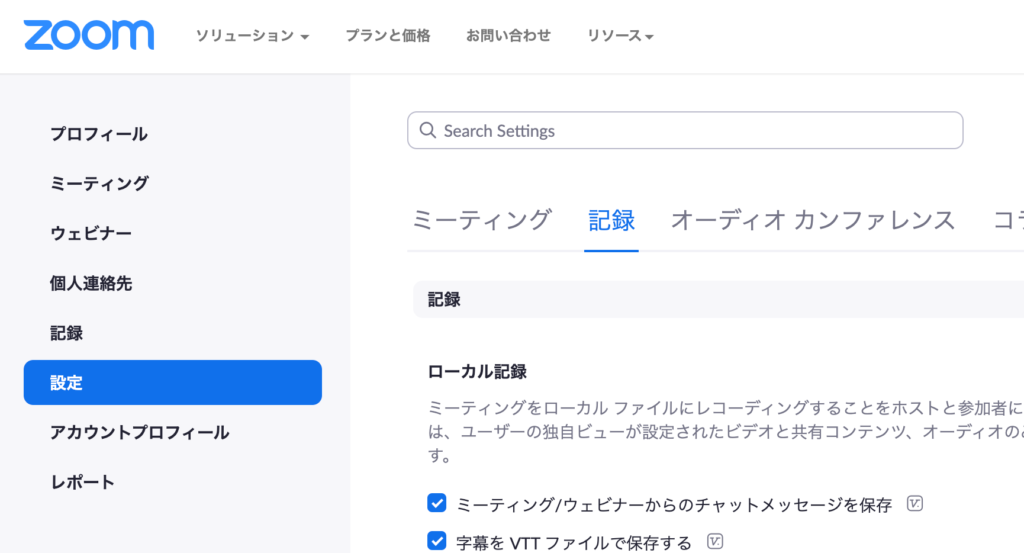Select the highlighted 設定 sidebar item
This screenshot has width=1024, height=553.
tap(172, 383)
